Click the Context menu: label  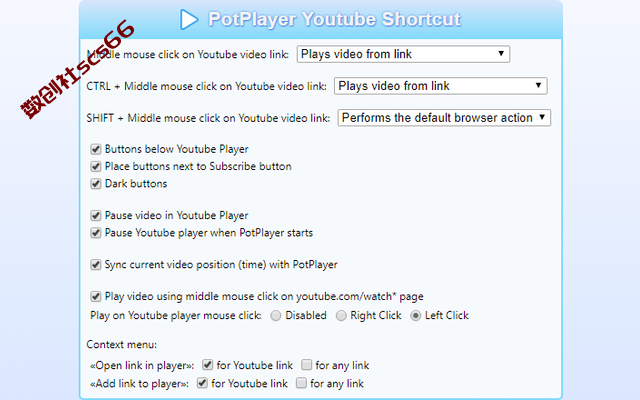(x=122, y=344)
